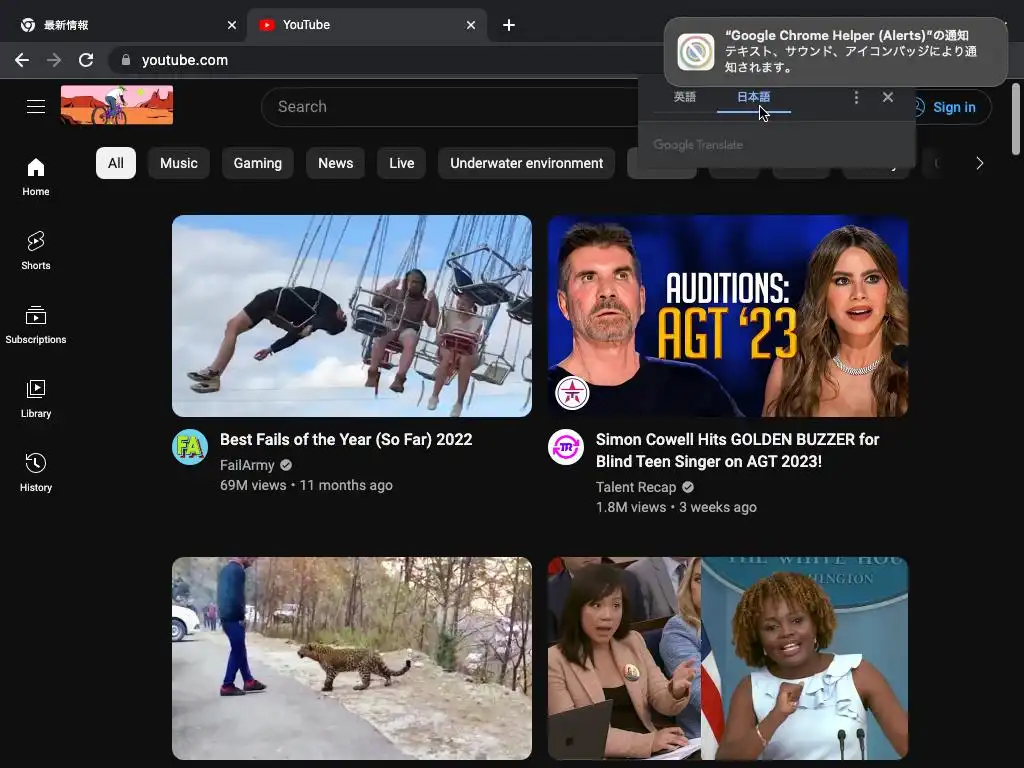1024x768 pixels.
Task: Open a new browser tab
Action: [x=509, y=25]
